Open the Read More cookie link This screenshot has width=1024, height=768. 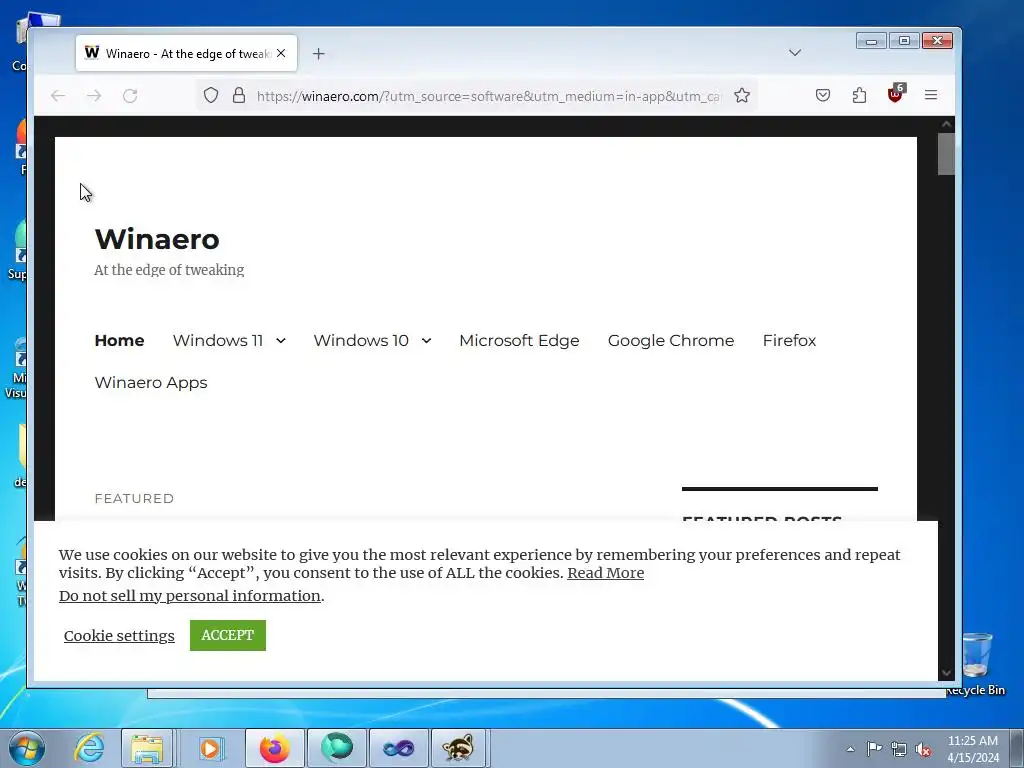click(605, 573)
